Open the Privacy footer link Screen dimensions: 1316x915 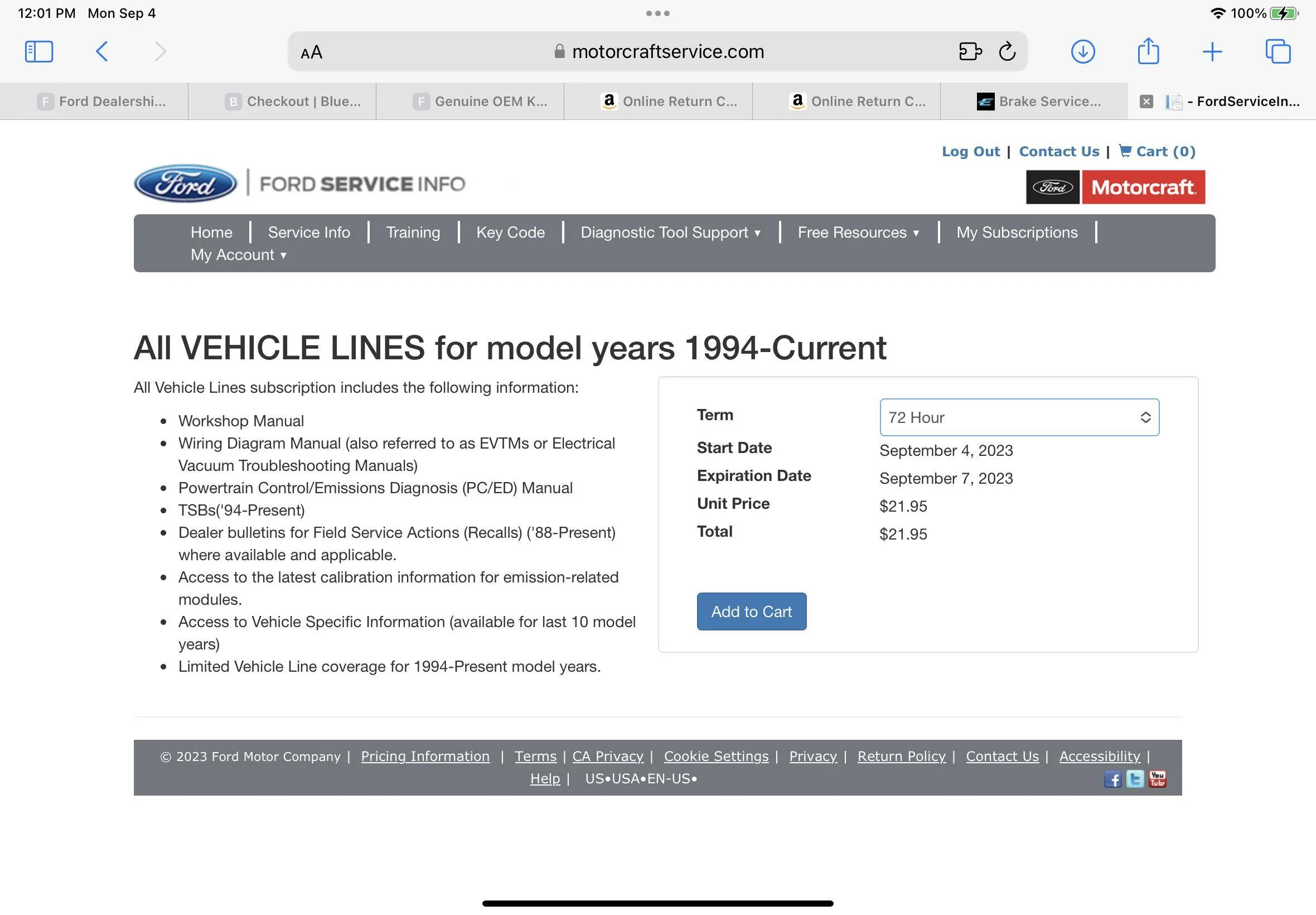(x=813, y=756)
